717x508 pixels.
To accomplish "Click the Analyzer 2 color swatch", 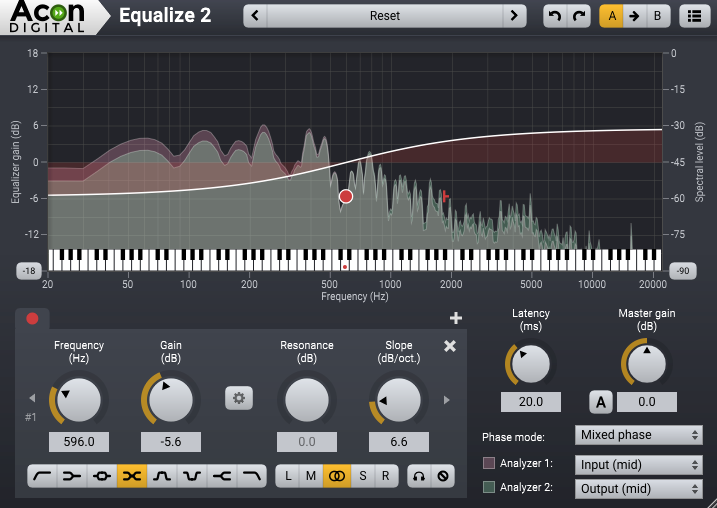I will (489, 487).
